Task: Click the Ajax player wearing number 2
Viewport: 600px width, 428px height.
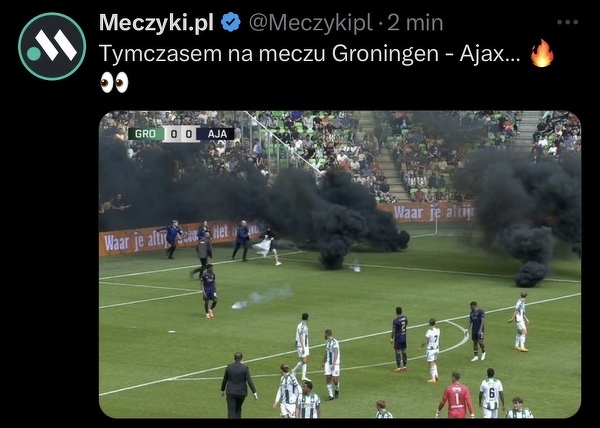Action: tap(400, 339)
